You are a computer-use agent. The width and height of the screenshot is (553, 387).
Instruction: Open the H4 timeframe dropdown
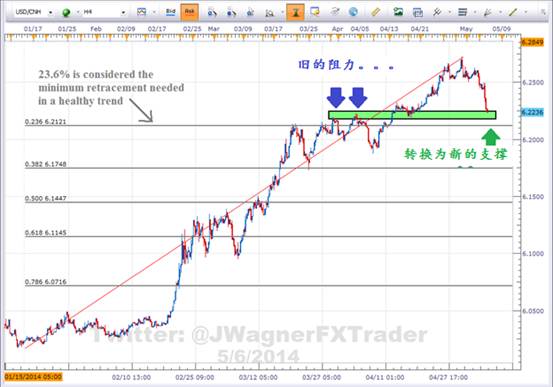(x=123, y=12)
